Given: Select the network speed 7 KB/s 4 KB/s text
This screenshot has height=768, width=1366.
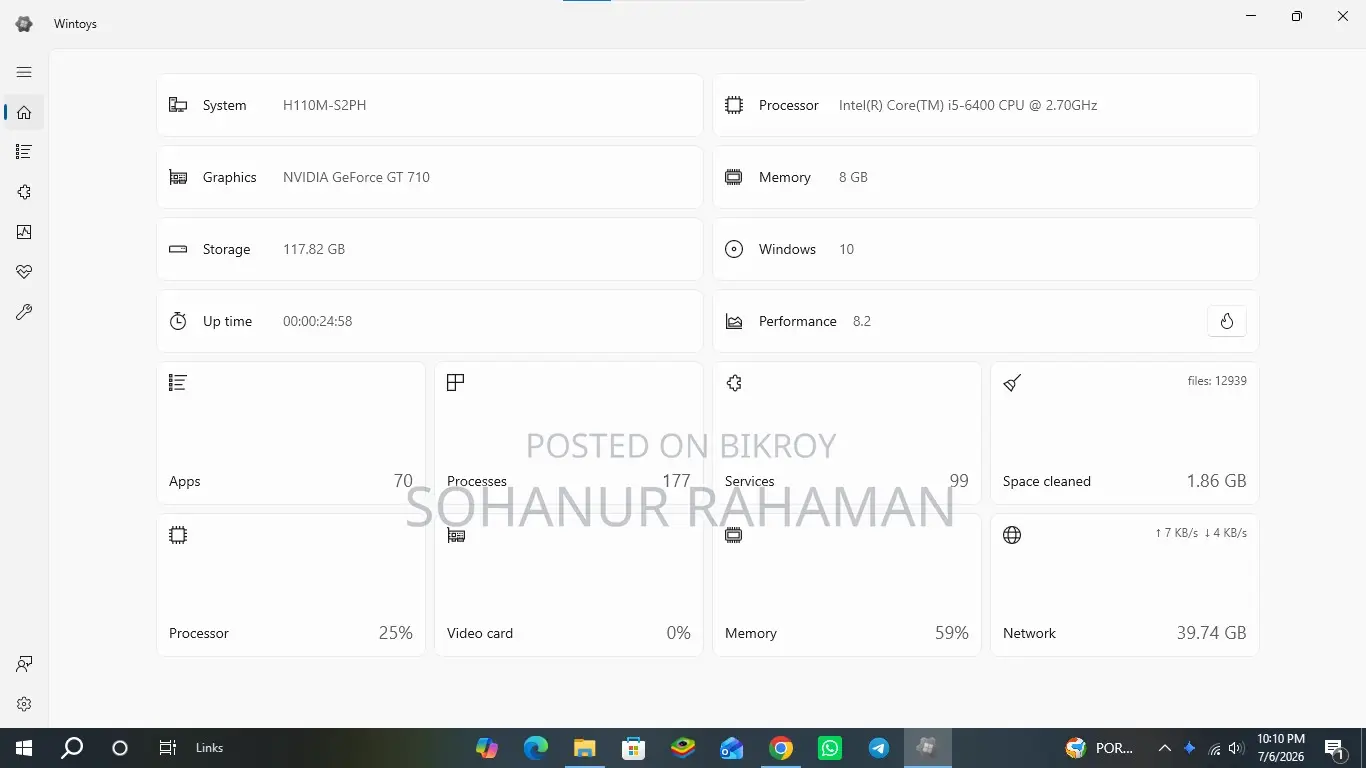Looking at the screenshot, I should pyautogui.click(x=1200, y=533).
